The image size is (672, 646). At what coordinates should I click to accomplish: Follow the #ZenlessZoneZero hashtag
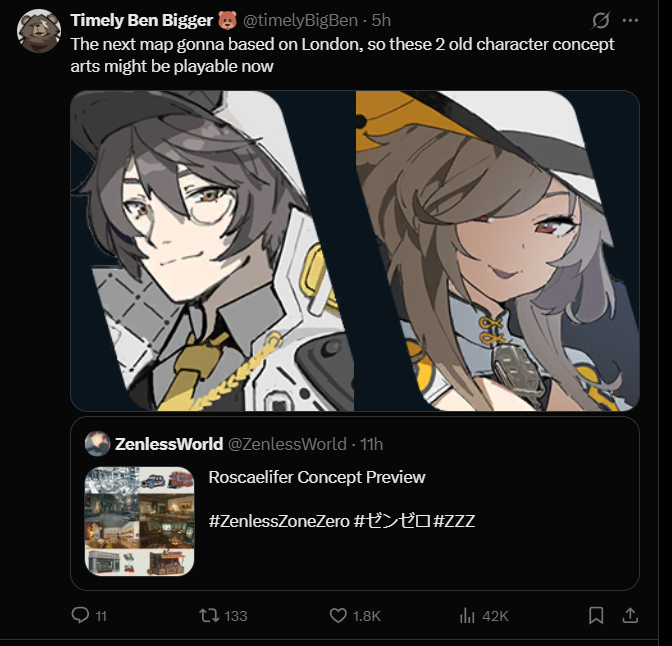tap(279, 521)
